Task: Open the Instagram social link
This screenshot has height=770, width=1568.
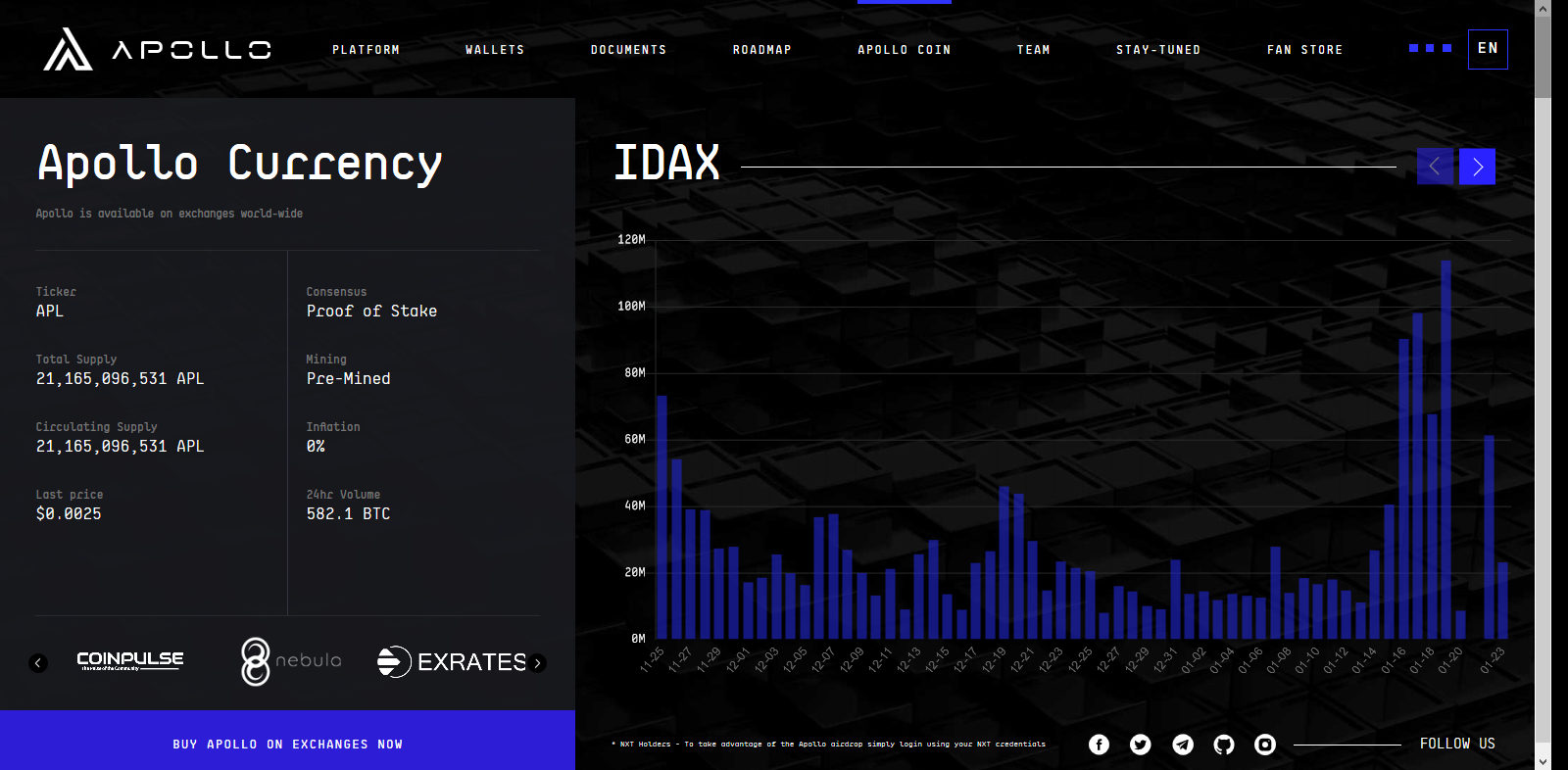Action: pos(1265,745)
